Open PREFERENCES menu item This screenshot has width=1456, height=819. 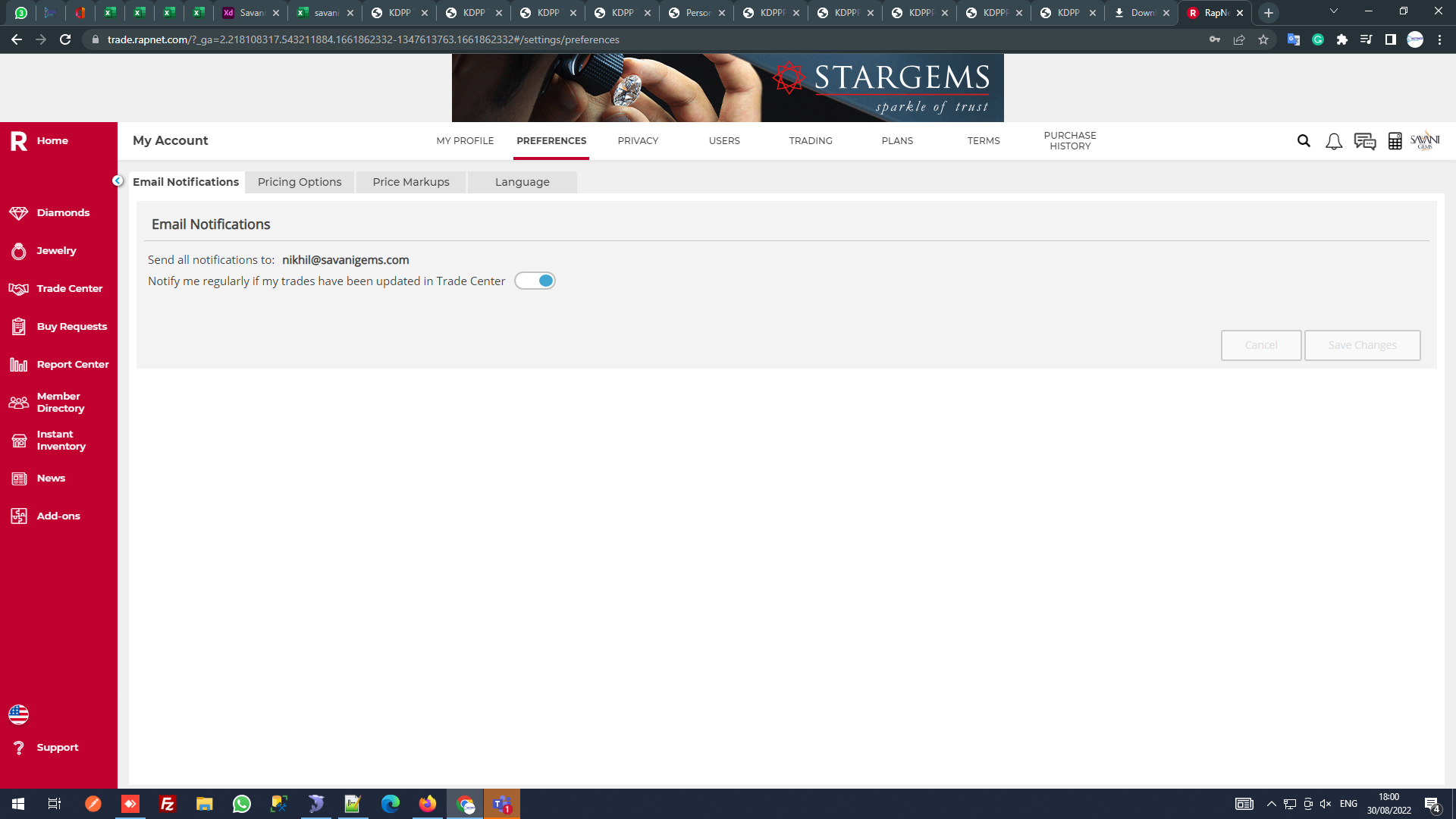(x=551, y=141)
